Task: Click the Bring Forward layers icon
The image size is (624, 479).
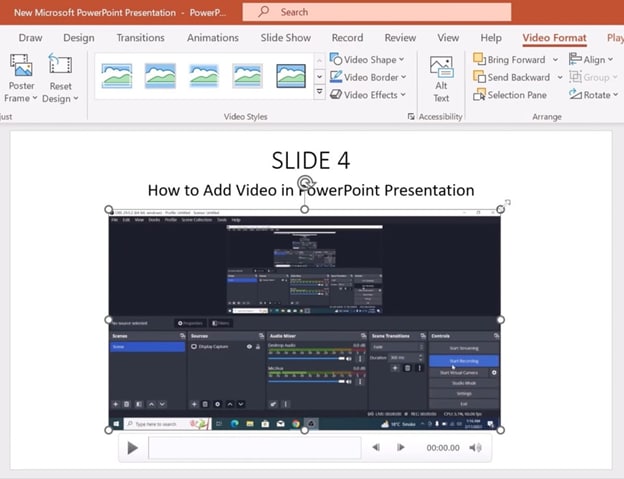Action: click(479, 59)
